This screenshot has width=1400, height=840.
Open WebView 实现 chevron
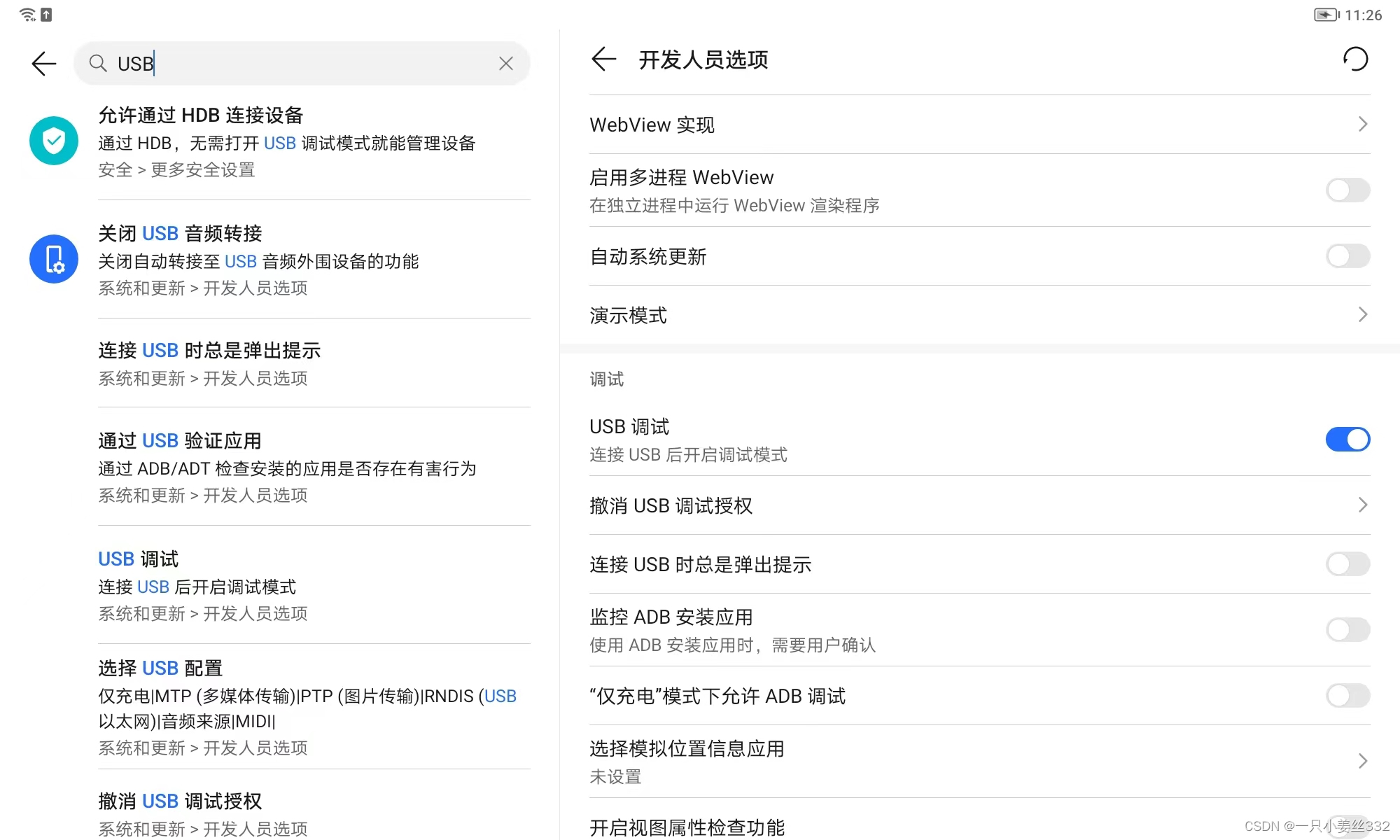point(1362,125)
